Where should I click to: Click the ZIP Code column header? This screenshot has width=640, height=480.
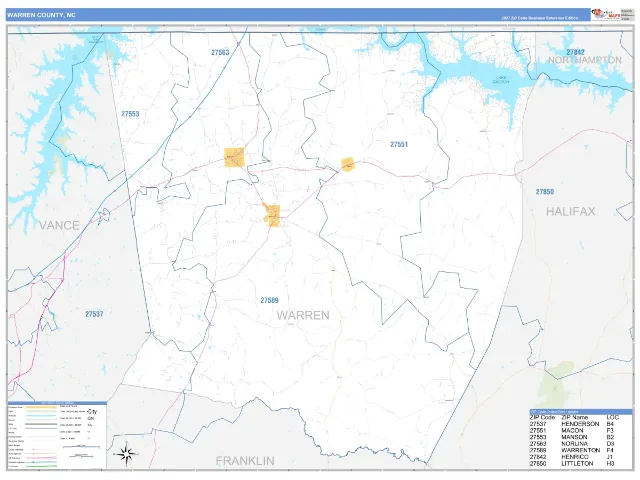pyautogui.click(x=542, y=418)
